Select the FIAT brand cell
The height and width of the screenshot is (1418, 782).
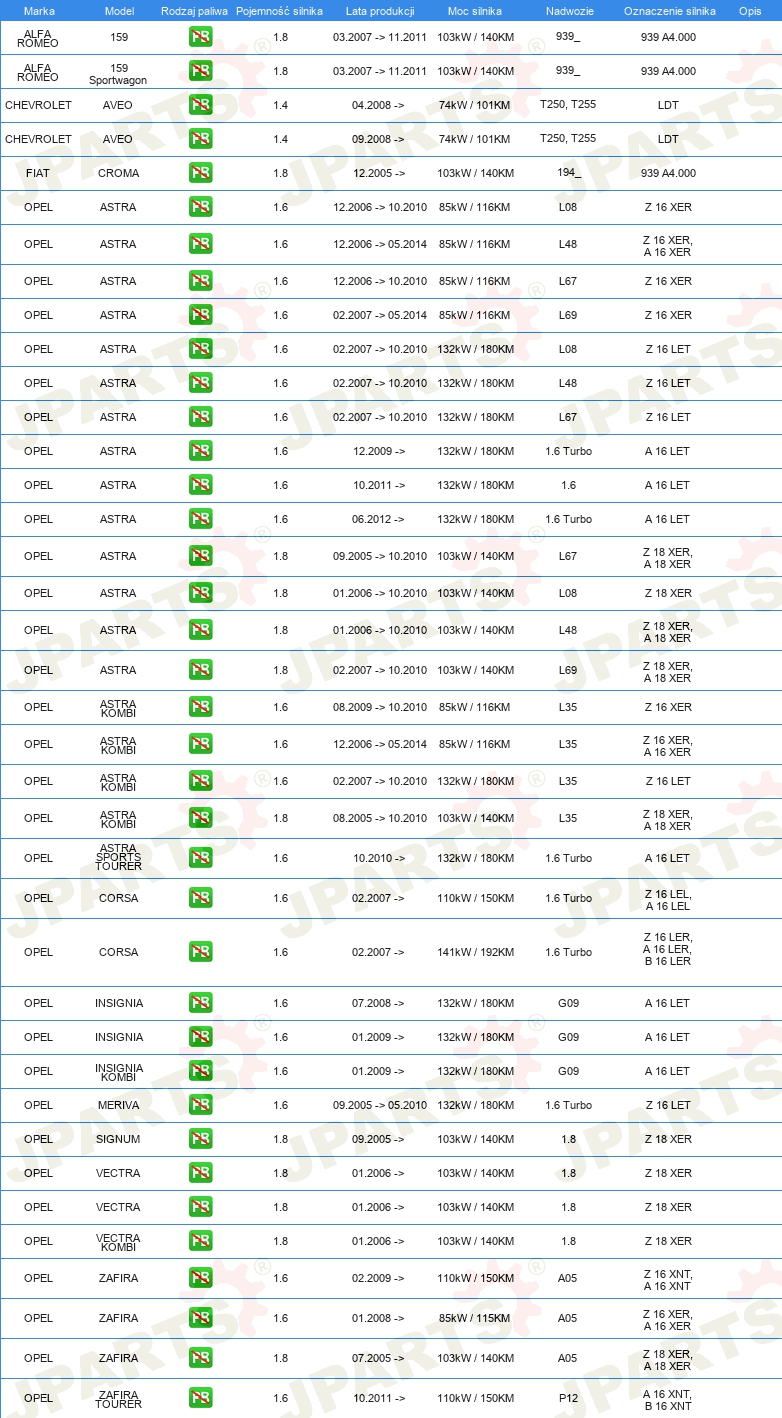(x=39, y=173)
